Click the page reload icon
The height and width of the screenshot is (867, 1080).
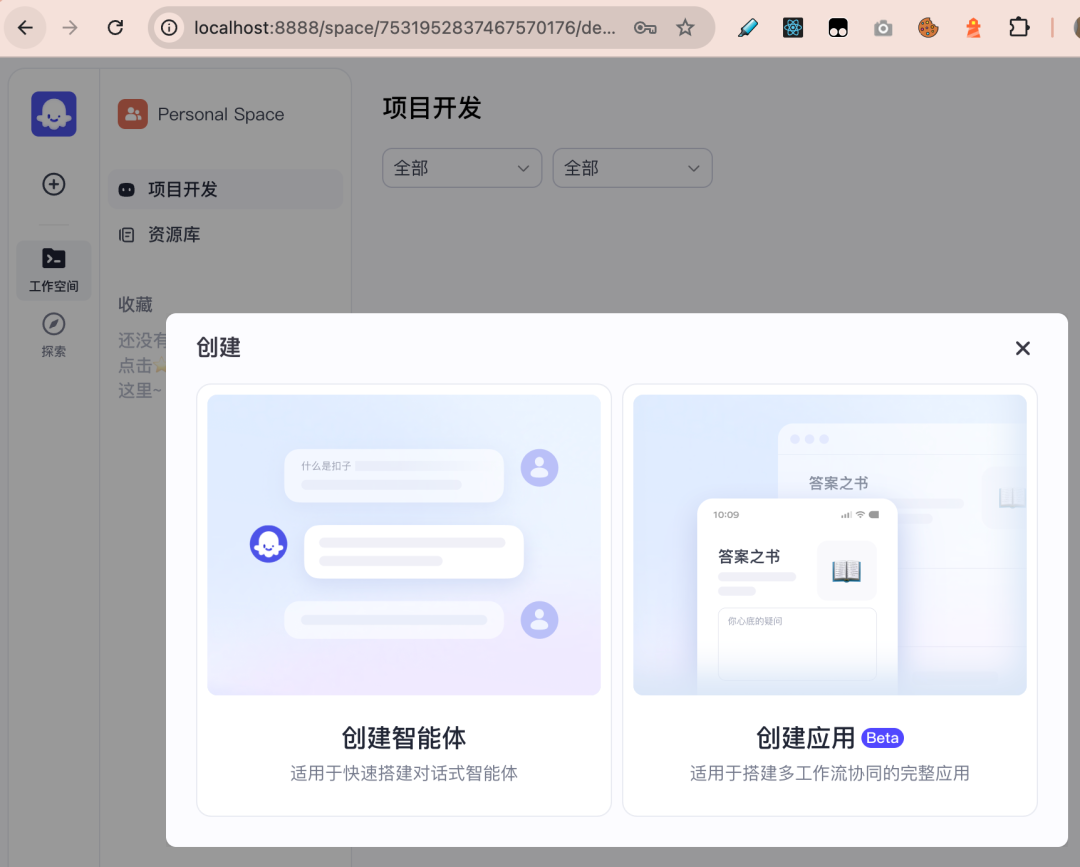click(x=115, y=27)
